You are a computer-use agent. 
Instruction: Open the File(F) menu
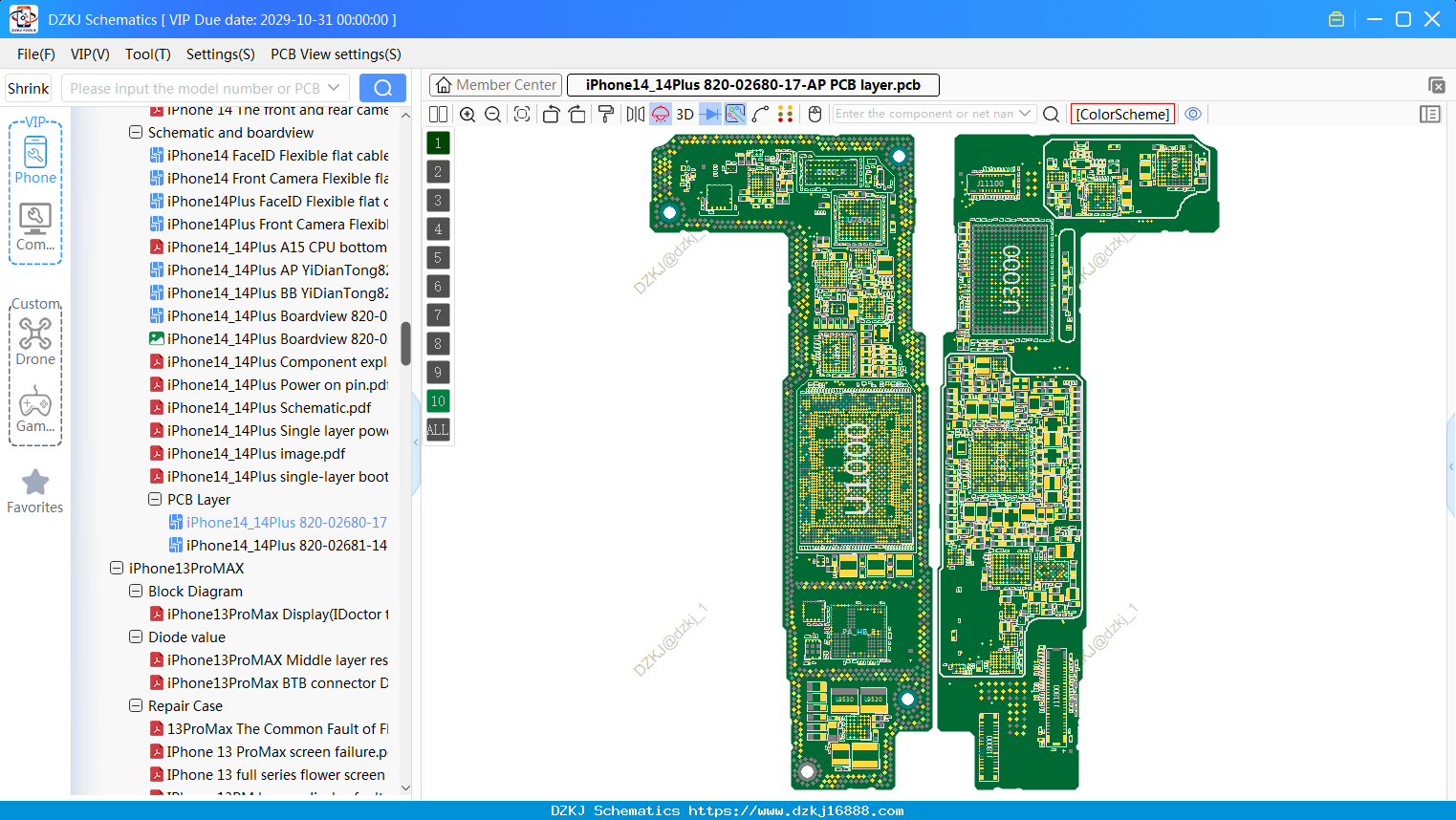point(36,54)
